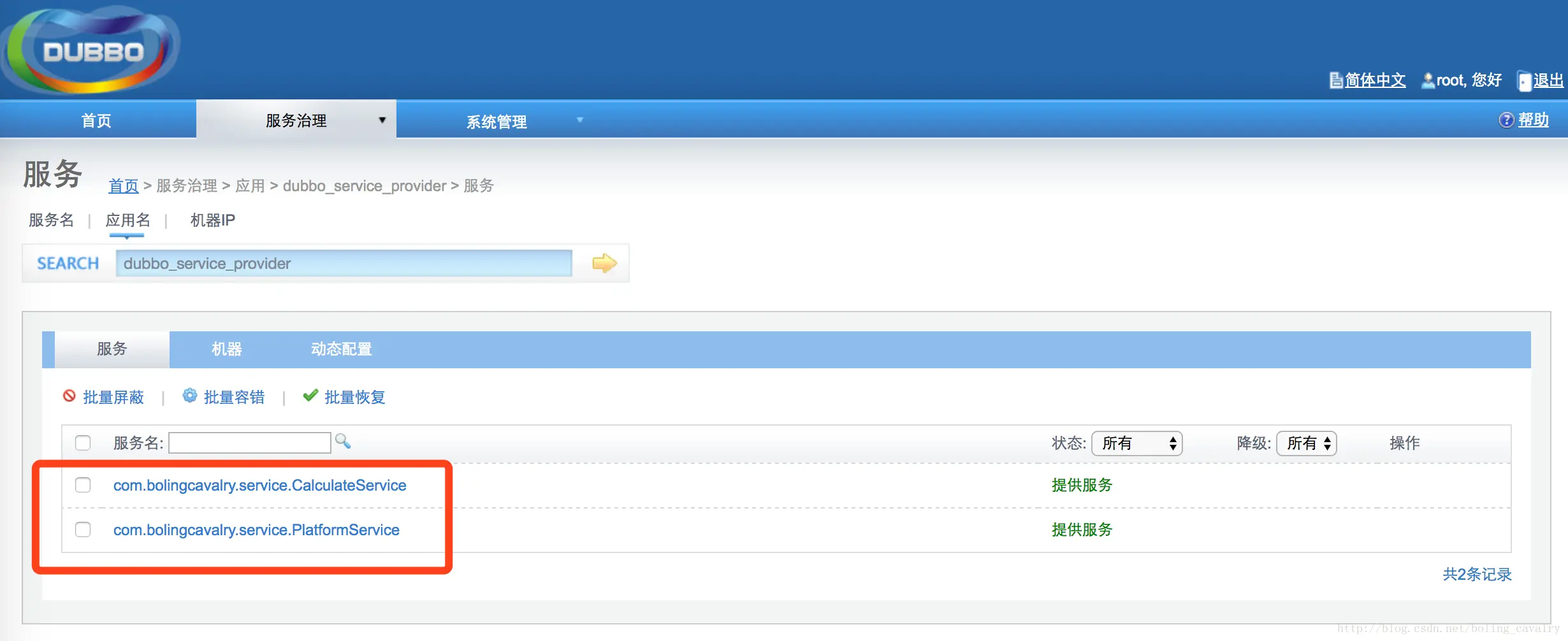
Task: Switch to the 服务 tab
Action: pos(112,349)
